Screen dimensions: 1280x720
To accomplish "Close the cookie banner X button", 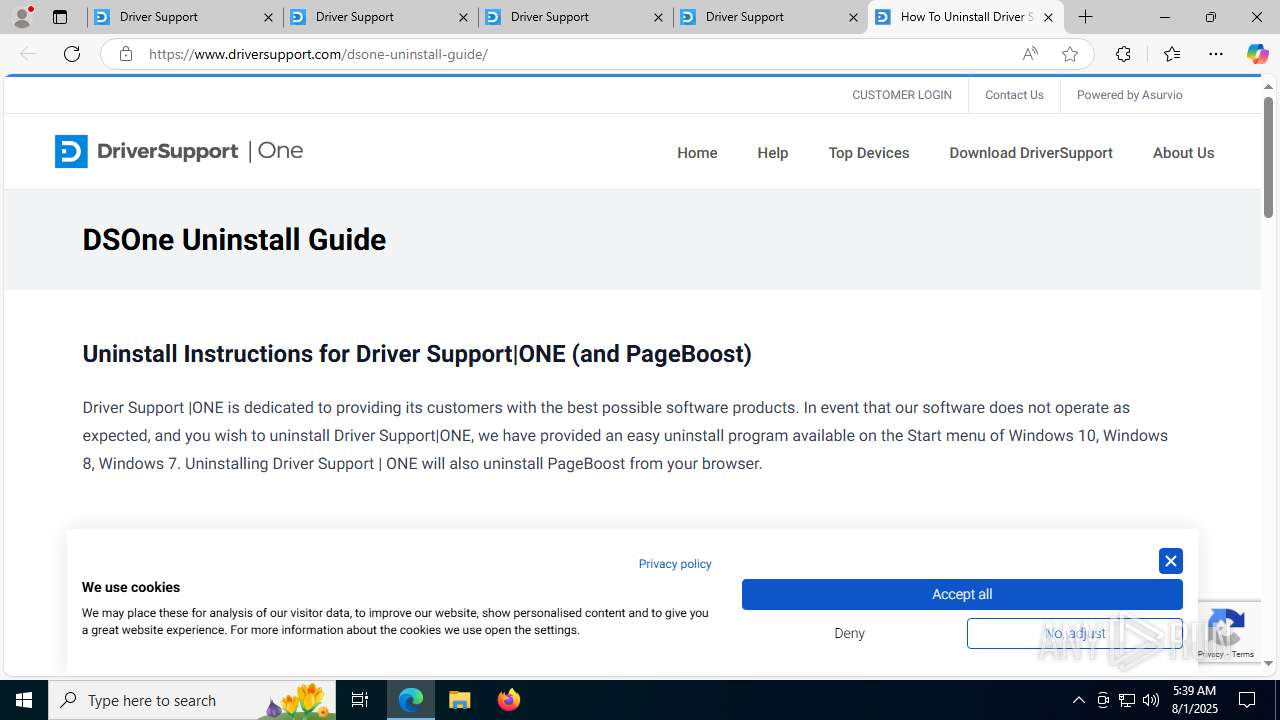I will [1171, 561].
